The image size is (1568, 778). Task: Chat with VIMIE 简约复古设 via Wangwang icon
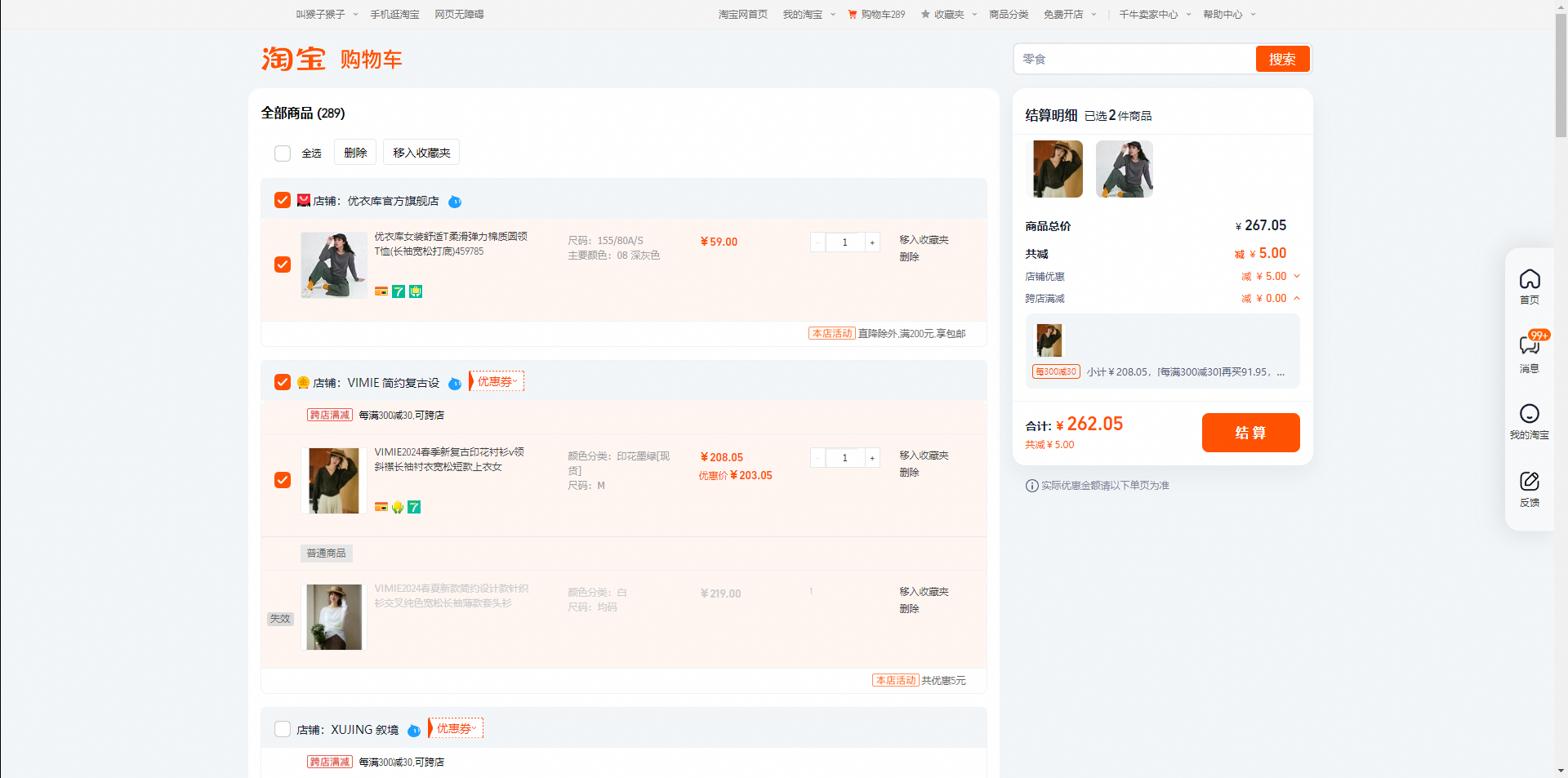click(455, 384)
